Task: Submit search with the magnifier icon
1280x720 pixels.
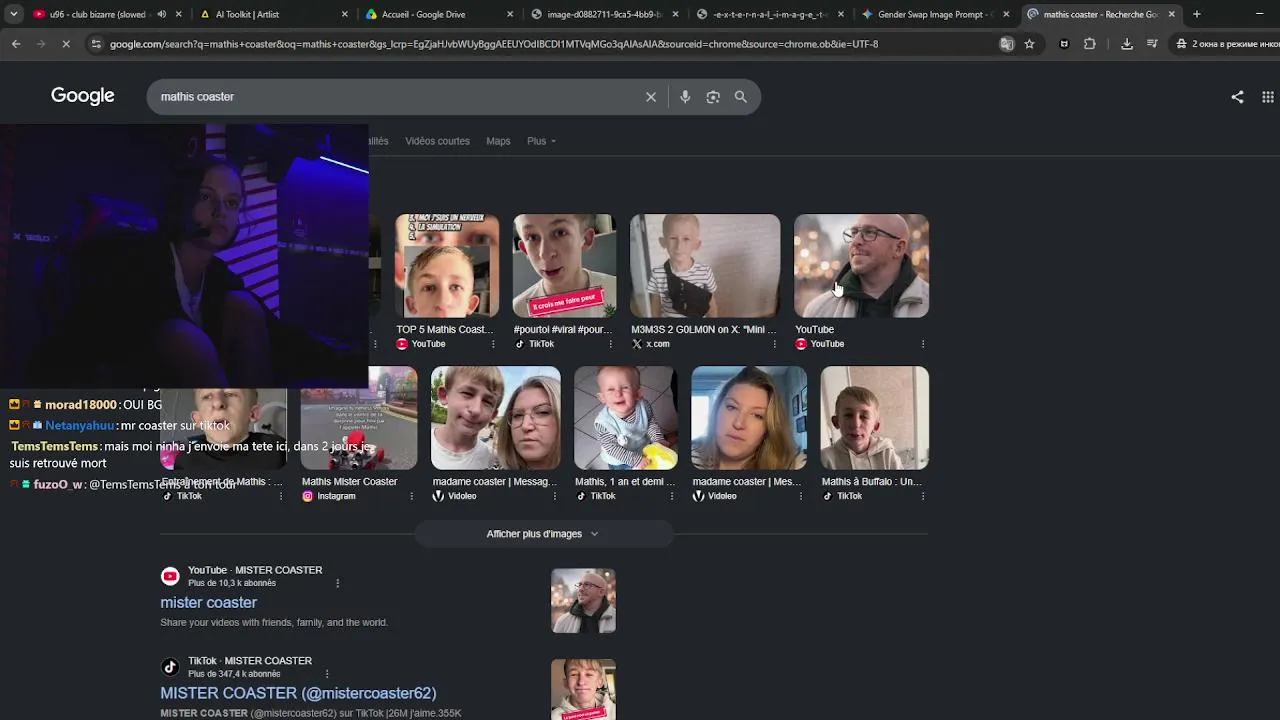Action: (x=741, y=97)
